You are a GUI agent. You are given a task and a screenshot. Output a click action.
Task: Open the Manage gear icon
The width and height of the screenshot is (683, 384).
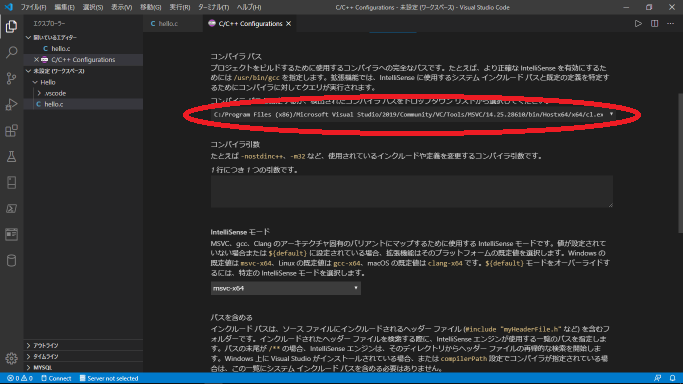[11, 358]
